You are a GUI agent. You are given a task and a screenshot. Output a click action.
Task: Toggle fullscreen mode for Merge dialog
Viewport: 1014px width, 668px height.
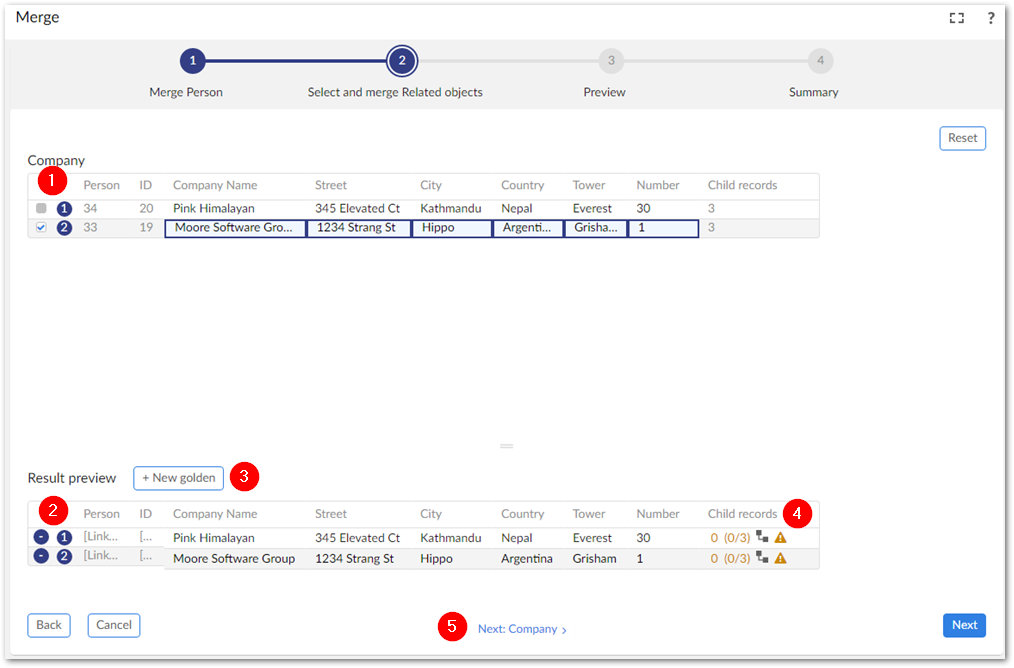[956, 18]
